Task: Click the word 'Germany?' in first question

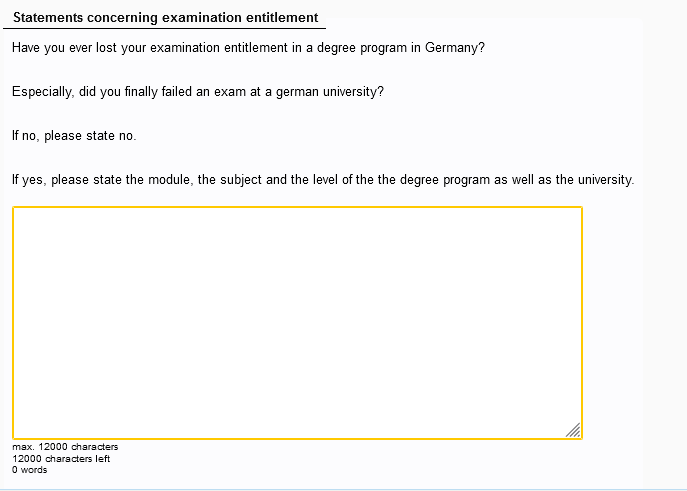Action: pos(455,47)
